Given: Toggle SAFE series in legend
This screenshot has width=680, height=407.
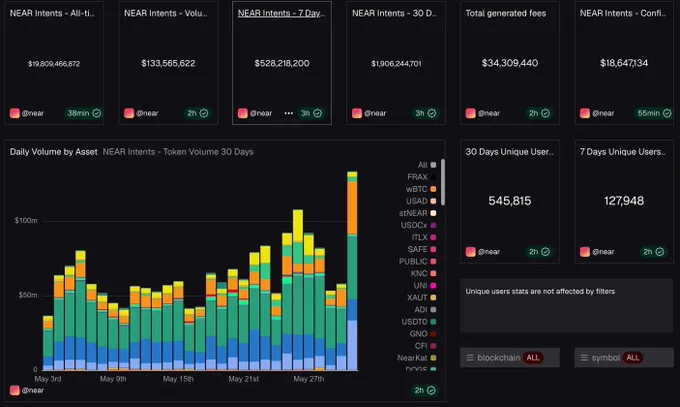Looking at the screenshot, I should 422,249.
